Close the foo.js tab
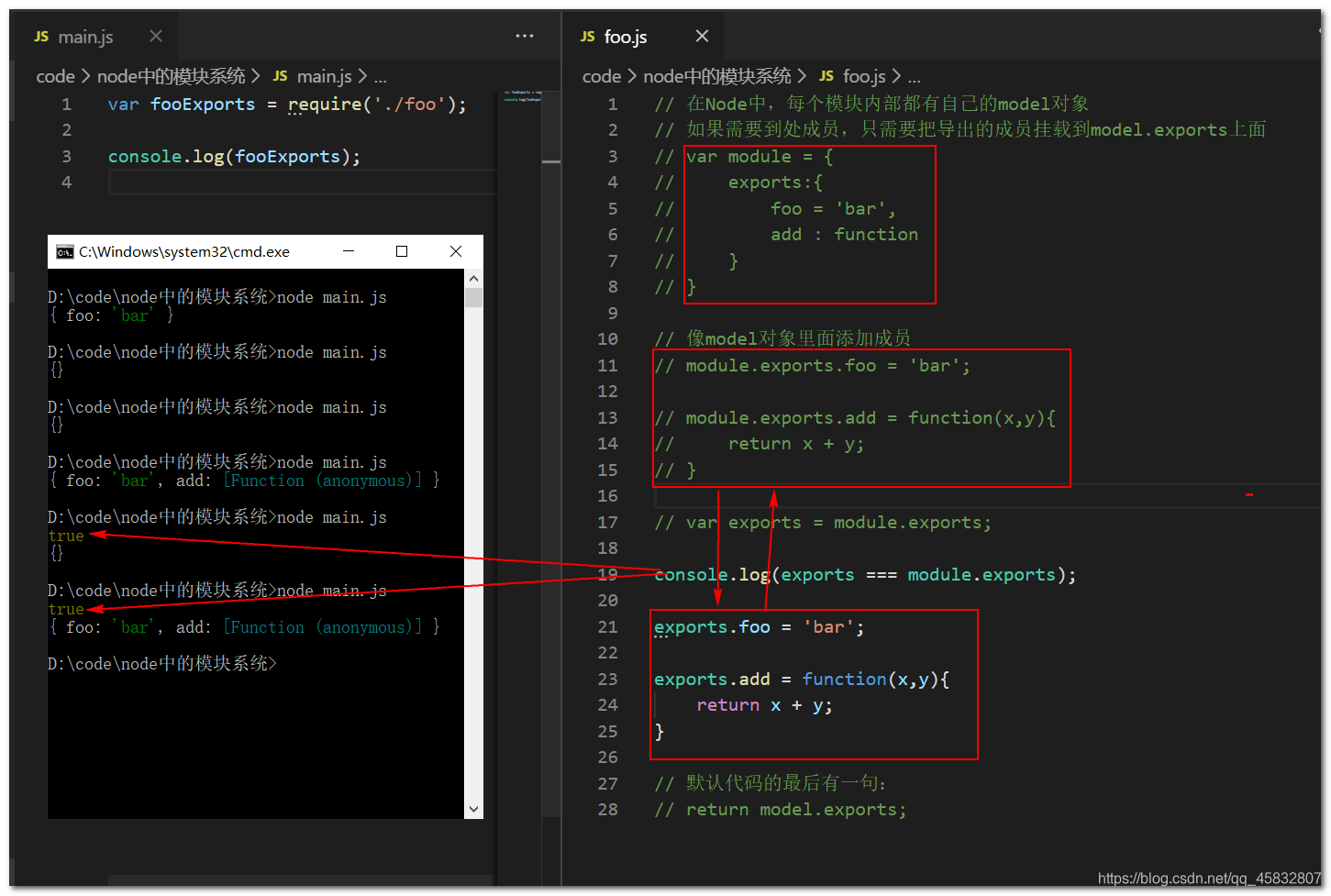The image size is (1331, 896). click(702, 36)
